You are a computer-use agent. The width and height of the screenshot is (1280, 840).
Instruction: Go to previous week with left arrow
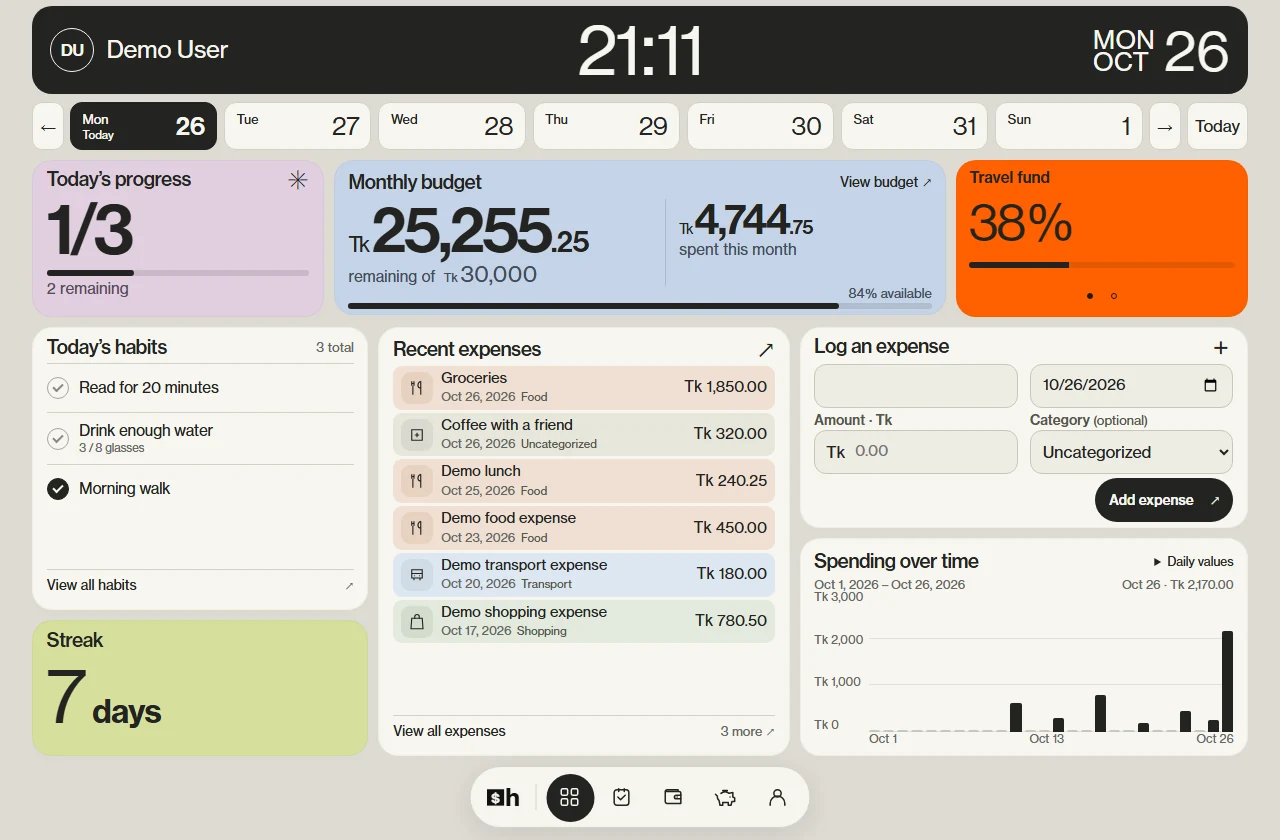pyautogui.click(x=48, y=126)
